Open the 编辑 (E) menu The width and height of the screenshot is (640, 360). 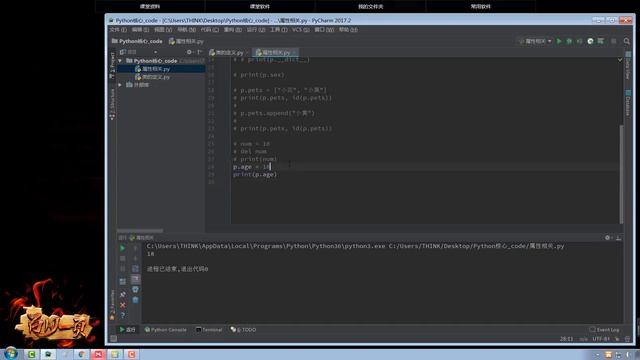(140, 30)
